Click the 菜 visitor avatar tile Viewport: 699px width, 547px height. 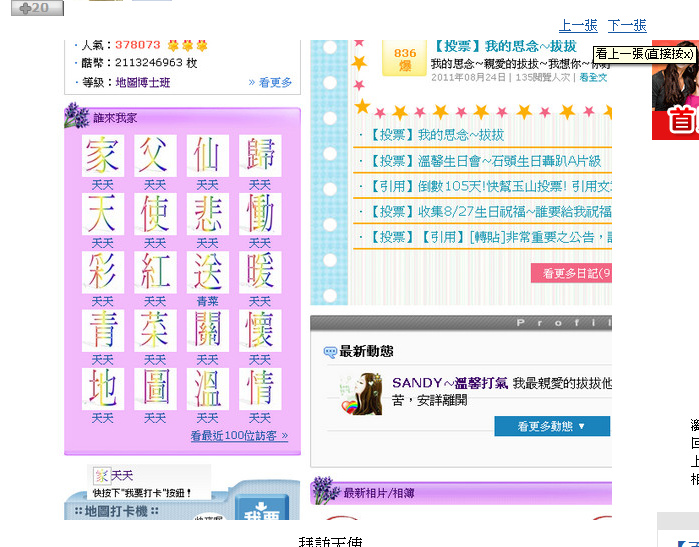click(x=155, y=331)
